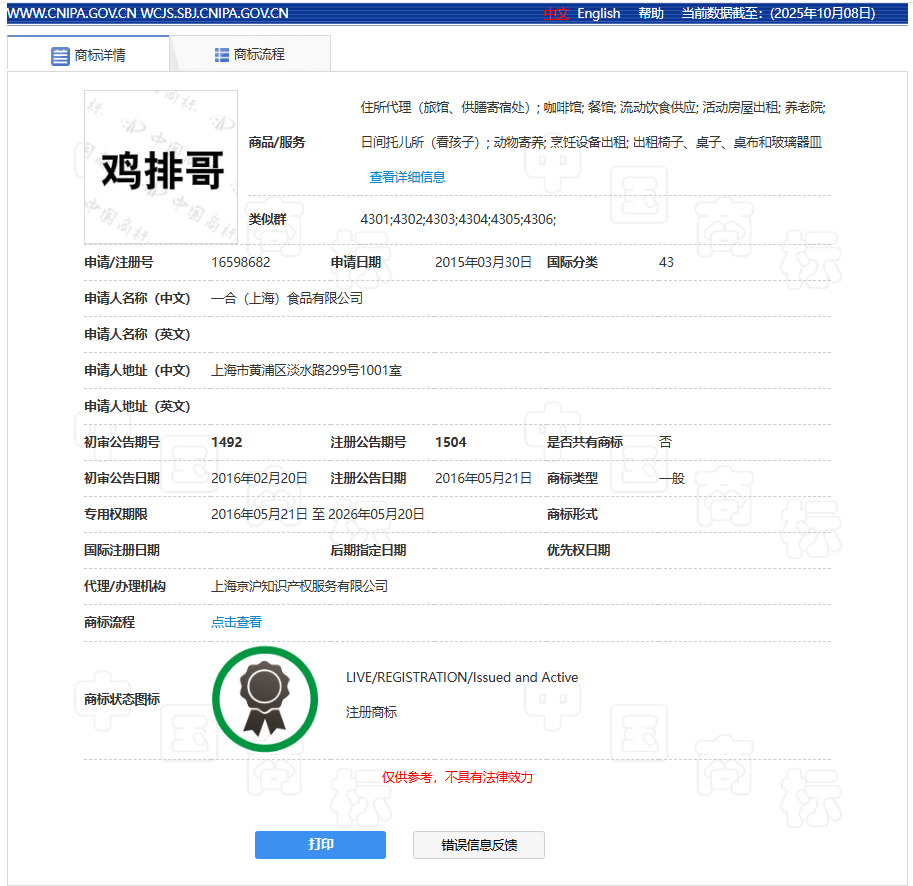Click the green registered trademark ribbon badge
This screenshot has width=913, height=886.
tap(265, 699)
